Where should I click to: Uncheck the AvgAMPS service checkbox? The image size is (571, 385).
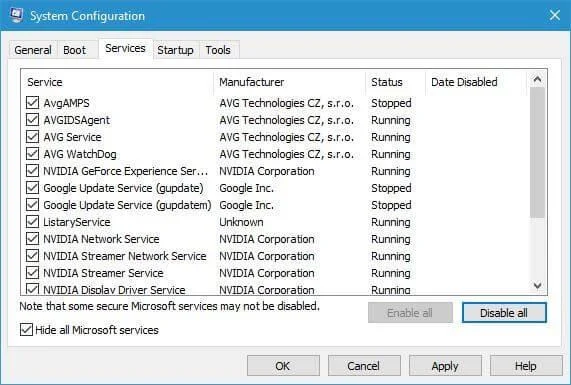[32, 103]
